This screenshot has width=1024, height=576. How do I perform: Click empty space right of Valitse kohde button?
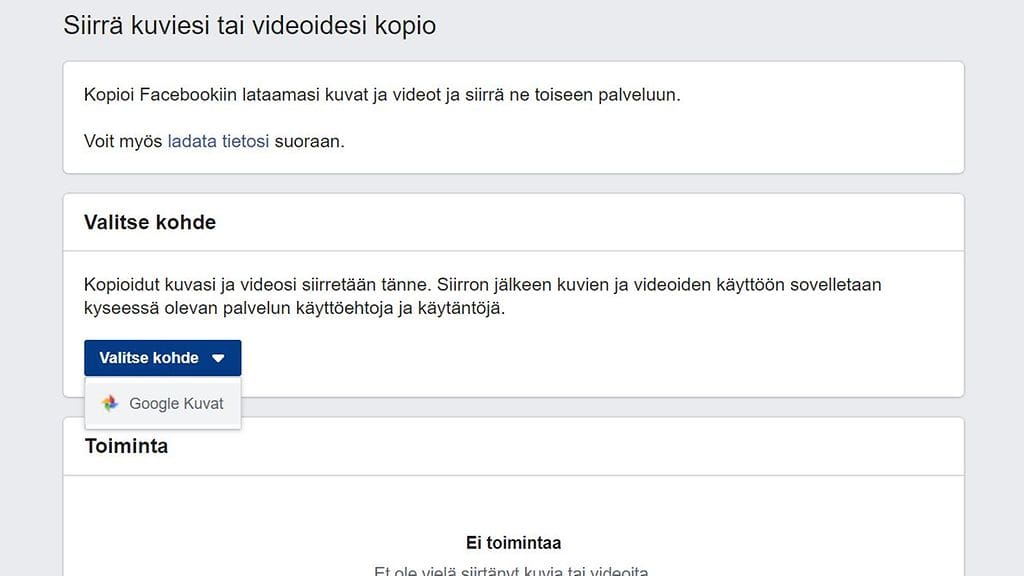pyautogui.click(x=600, y=358)
